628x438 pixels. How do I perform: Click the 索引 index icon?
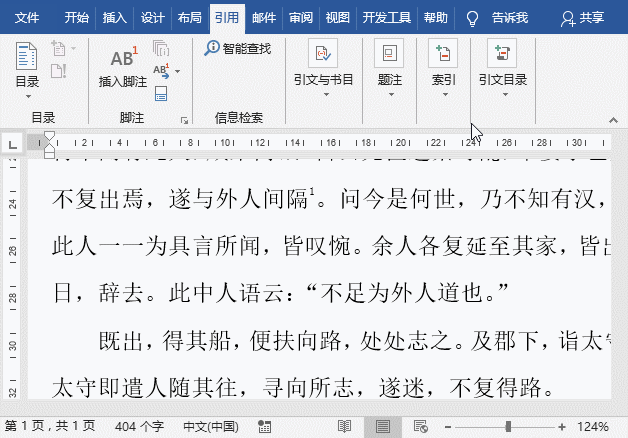443,53
